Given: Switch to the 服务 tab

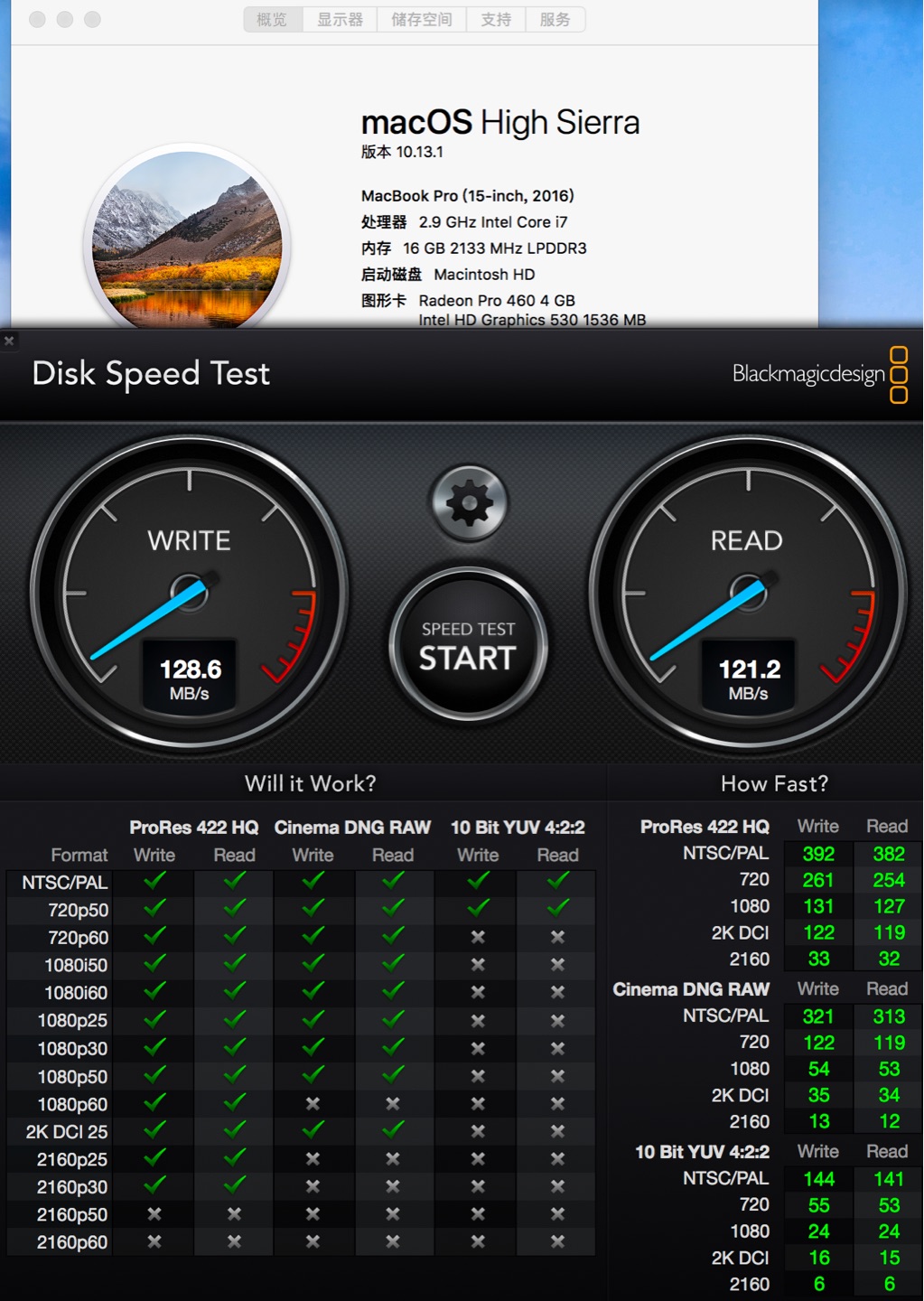Looking at the screenshot, I should click(x=555, y=19).
